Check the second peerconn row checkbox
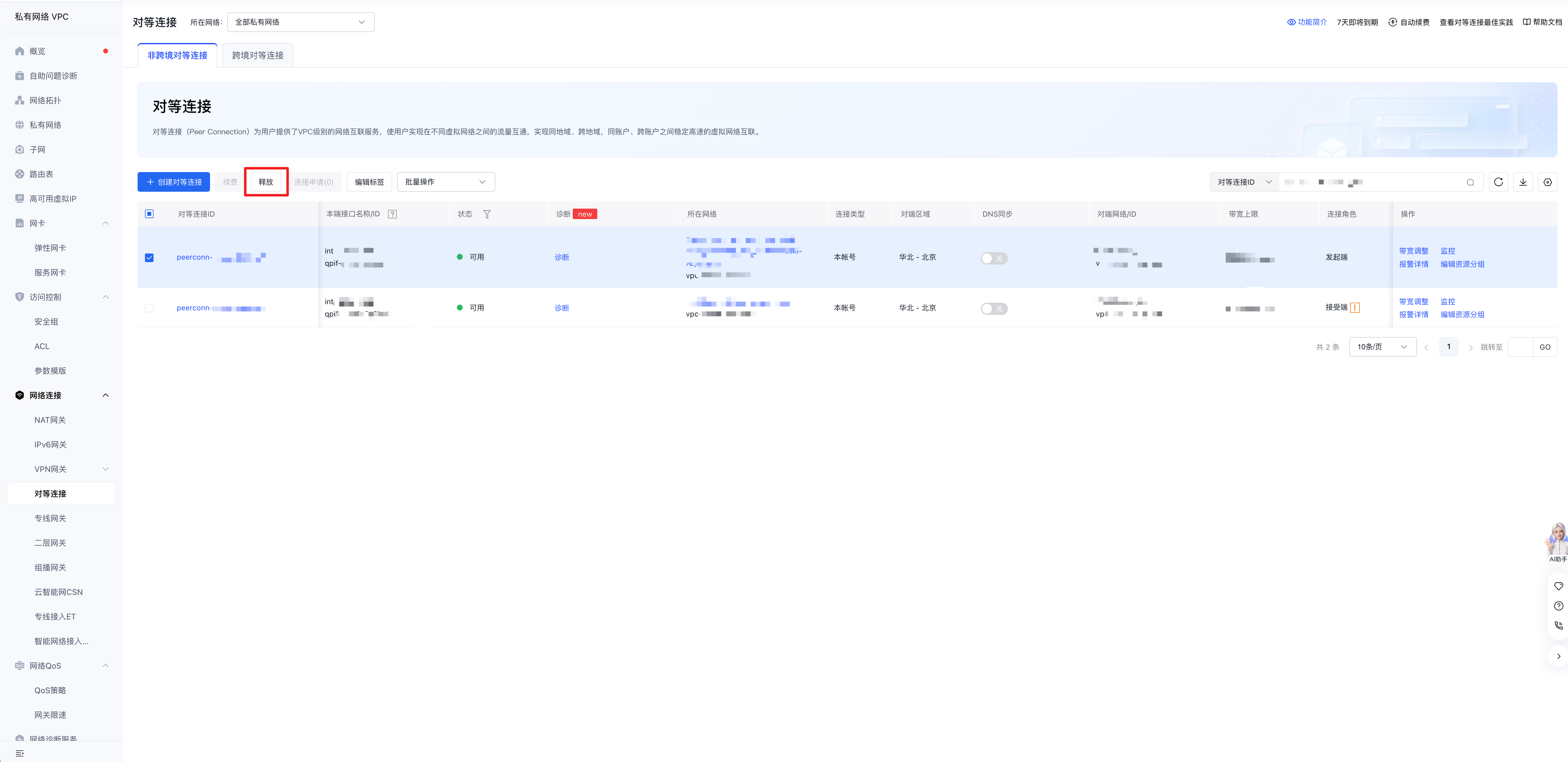 (149, 308)
